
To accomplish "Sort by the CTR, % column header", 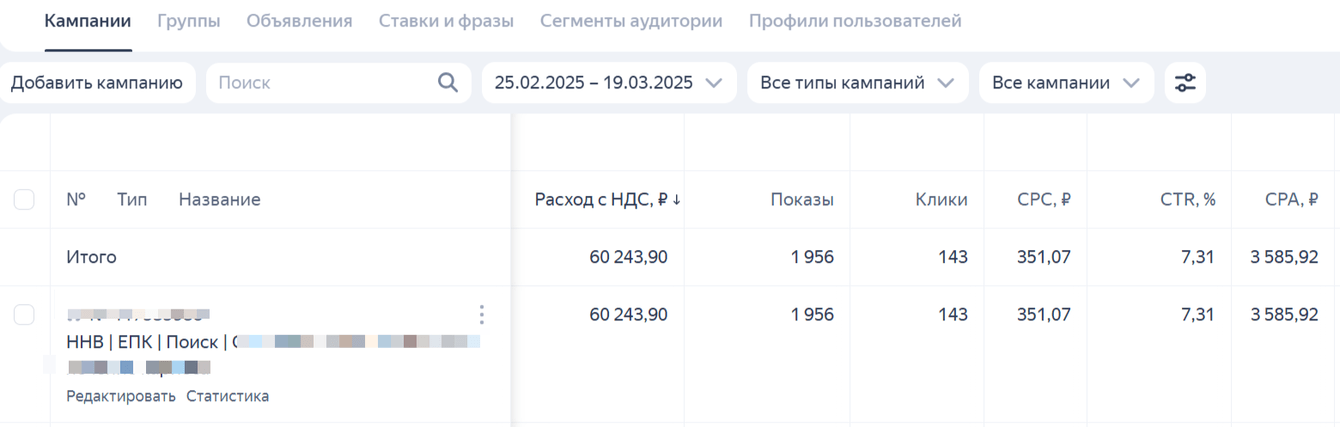I will point(1188,200).
